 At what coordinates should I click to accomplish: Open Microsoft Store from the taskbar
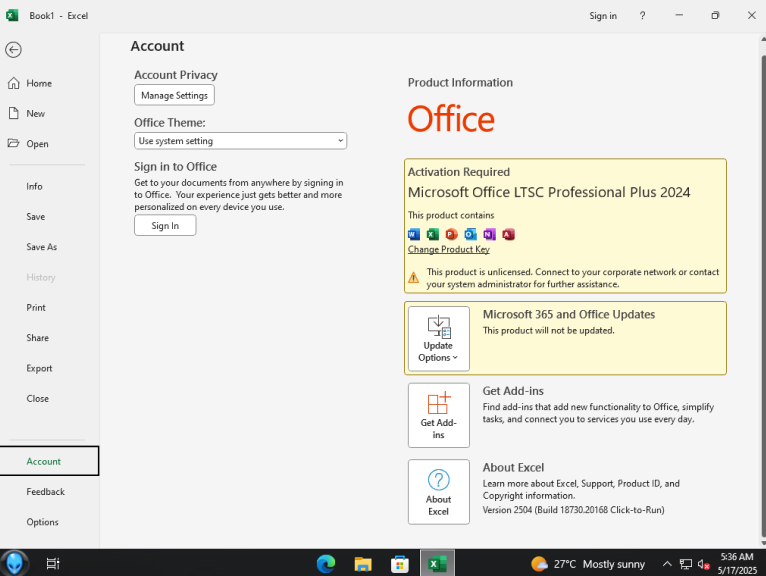coord(400,564)
